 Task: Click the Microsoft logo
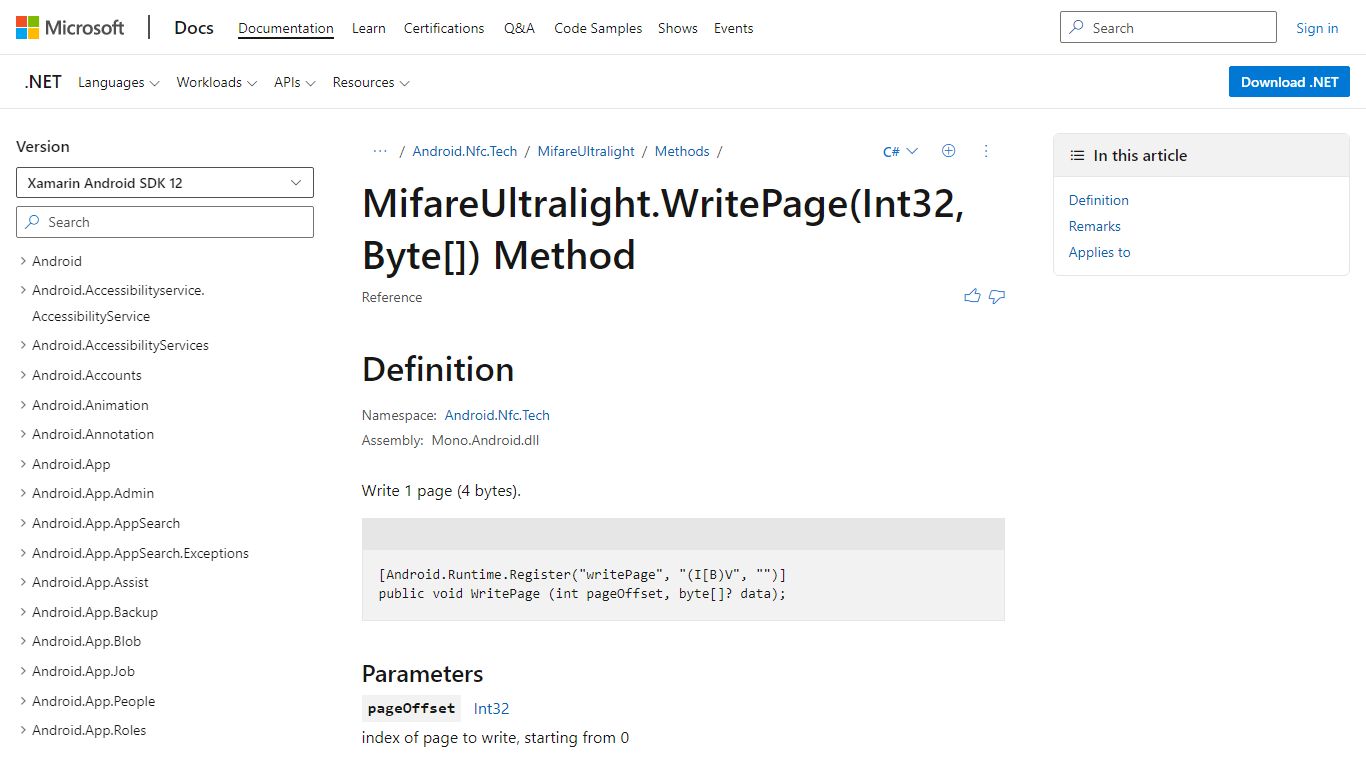tap(70, 28)
